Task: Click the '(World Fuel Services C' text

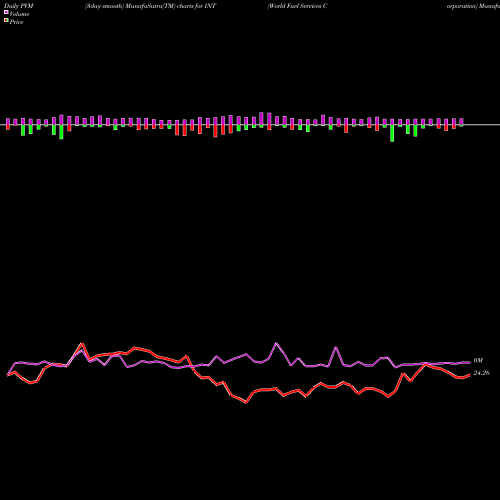Action: pyautogui.click(x=297, y=6)
